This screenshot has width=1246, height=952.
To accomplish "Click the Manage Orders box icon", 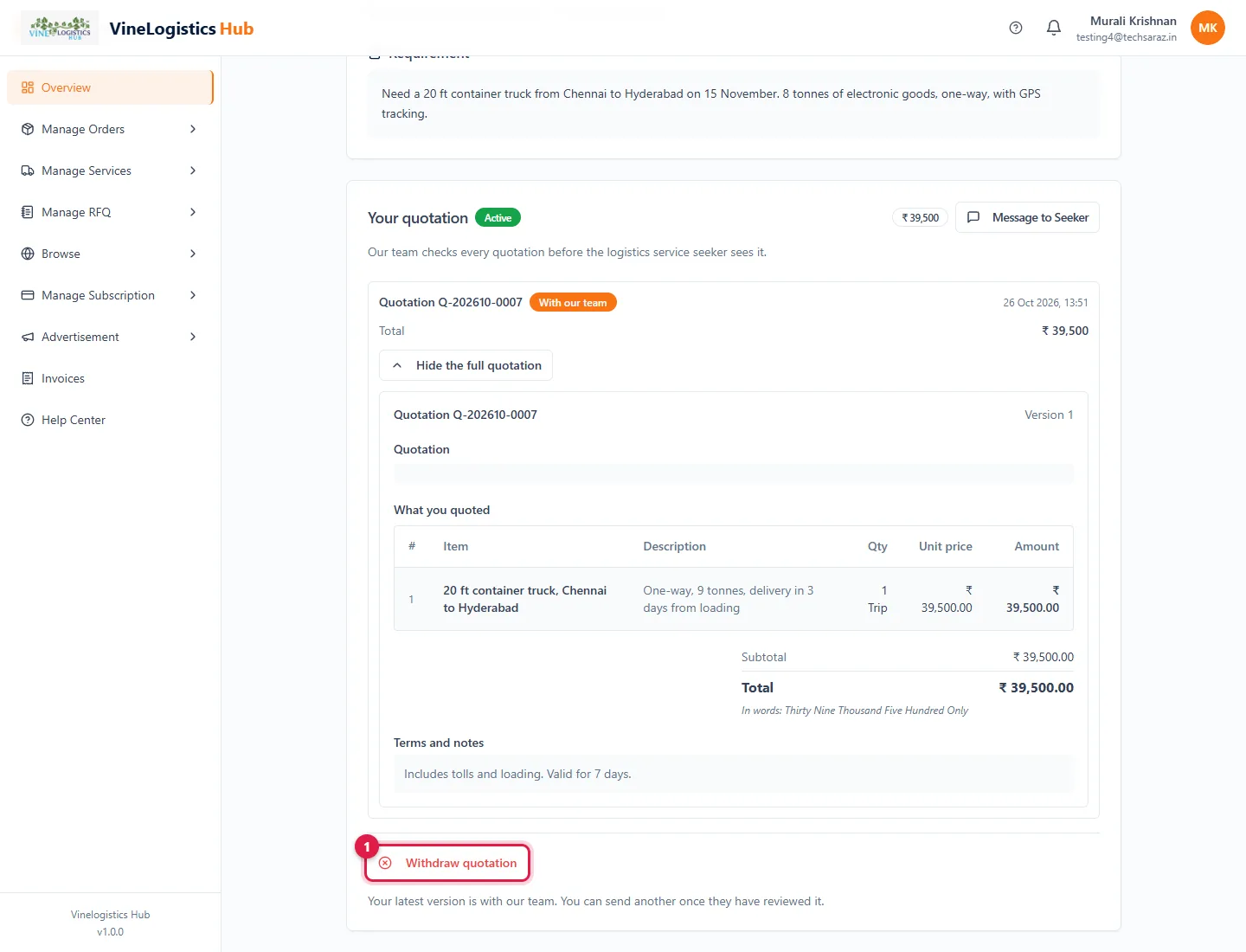I will pyautogui.click(x=28, y=129).
